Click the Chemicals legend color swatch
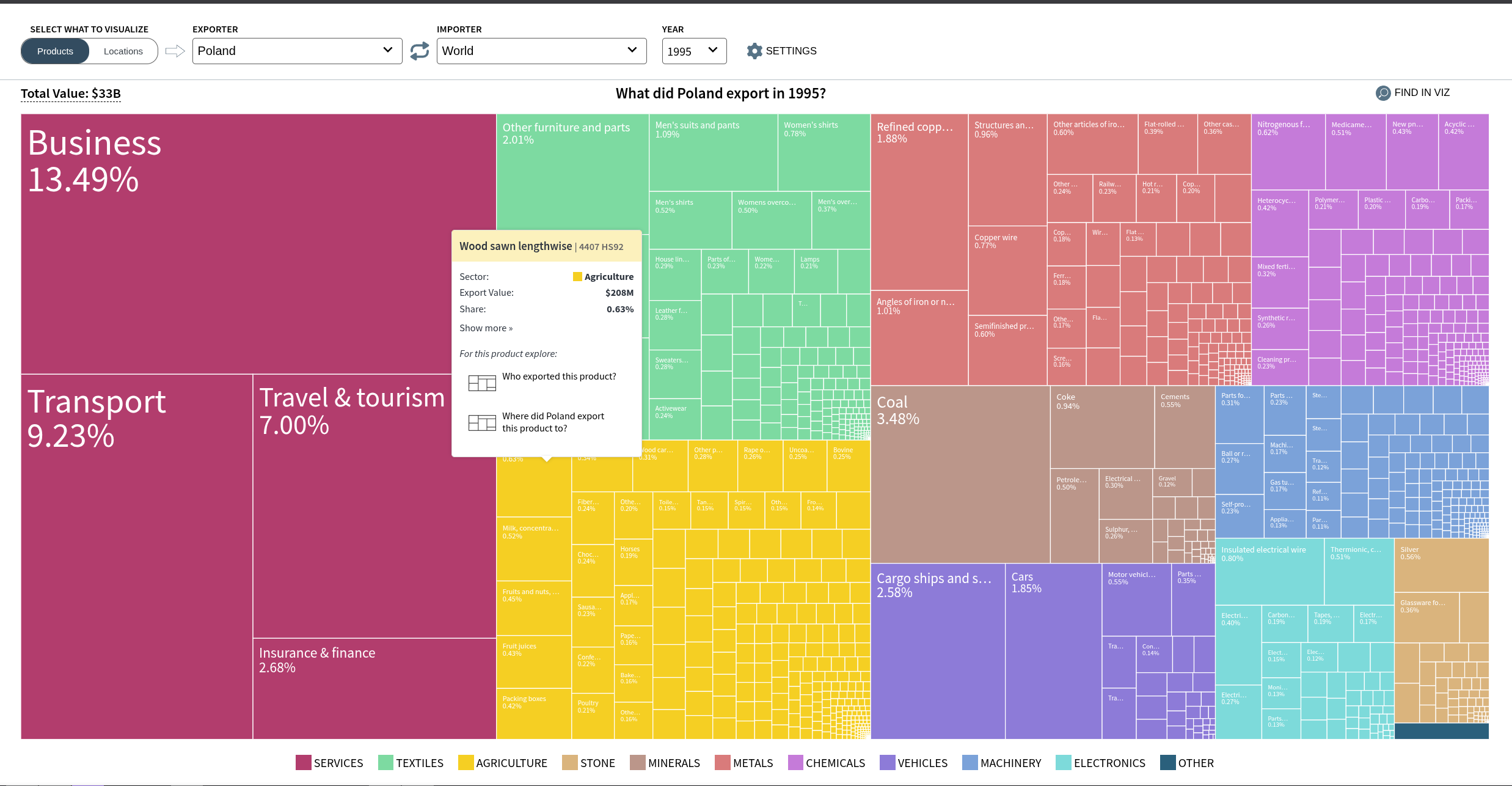Viewport: 1512px width, 786px height. pyautogui.click(x=795, y=762)
